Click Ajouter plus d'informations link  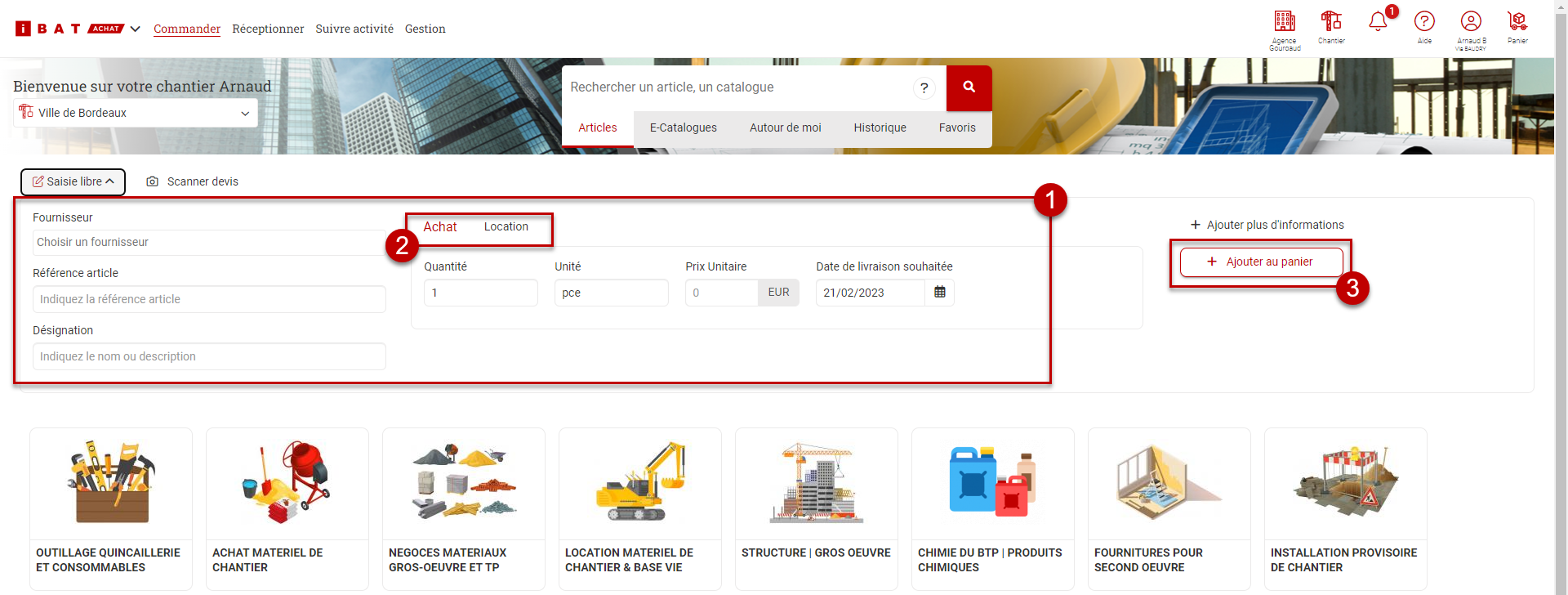pyautogui.click(x=1267, y=225)
